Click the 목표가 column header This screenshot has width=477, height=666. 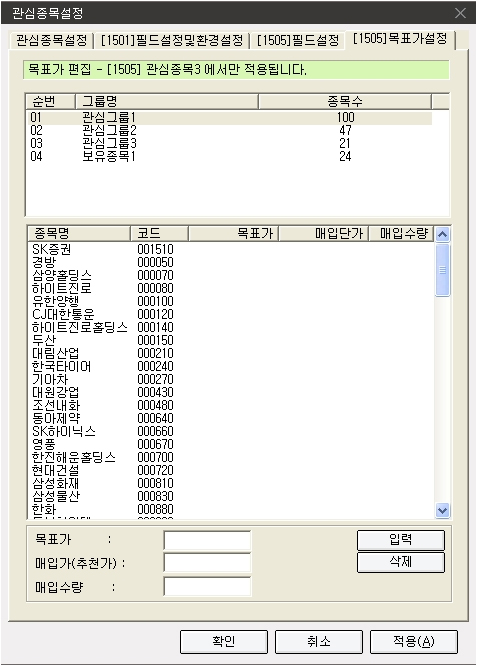pos(233,234)
